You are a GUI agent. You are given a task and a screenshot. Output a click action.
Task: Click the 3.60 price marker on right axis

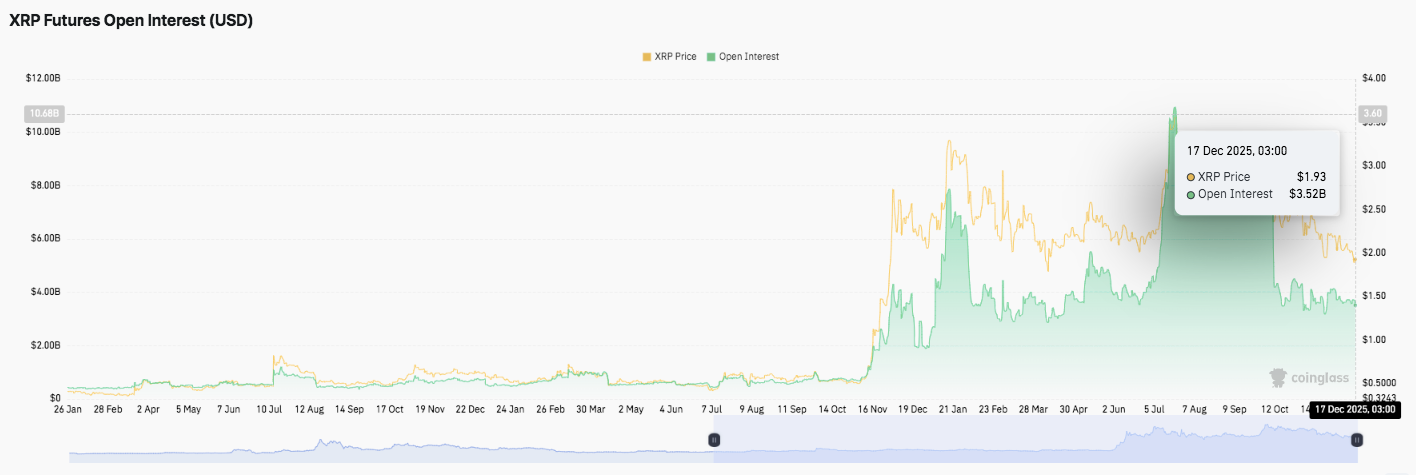click(1372, 114)
